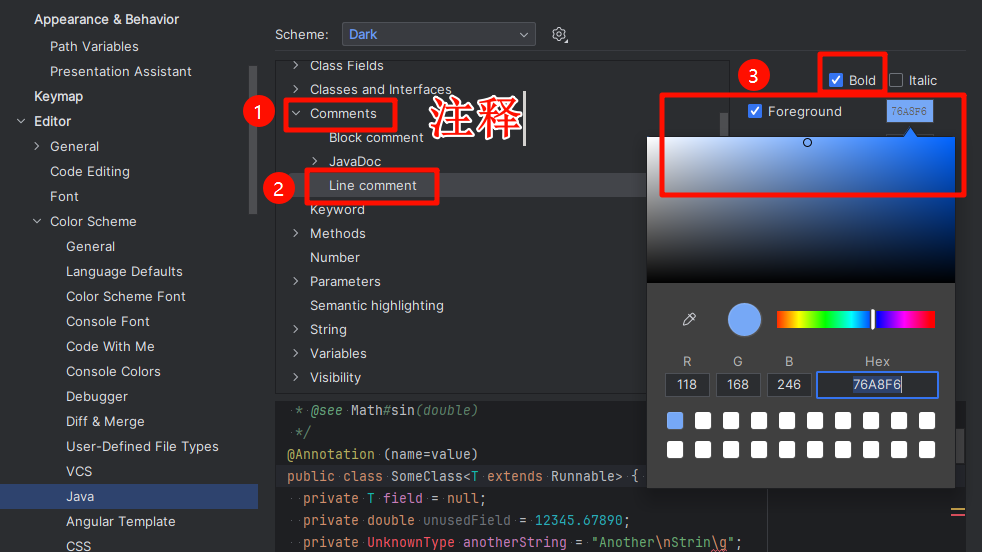Uncheck the Foreground checkbox
Viewport: 982px width, 552px height.
(755, 112)
